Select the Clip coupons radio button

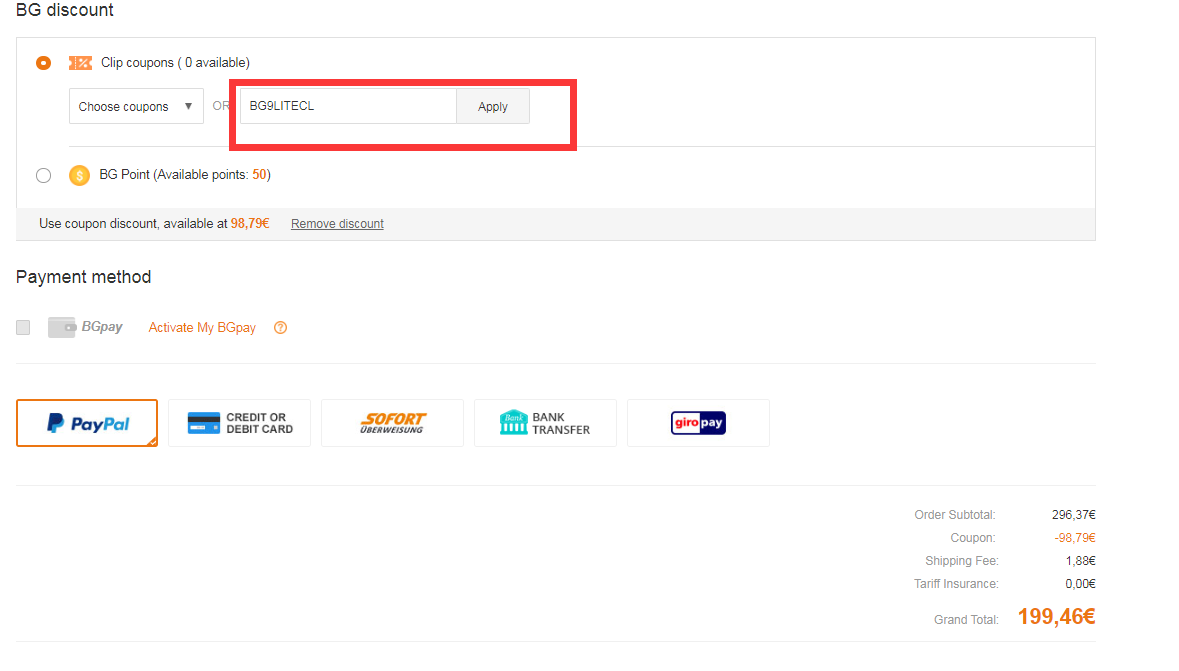[x=43, y=63]
